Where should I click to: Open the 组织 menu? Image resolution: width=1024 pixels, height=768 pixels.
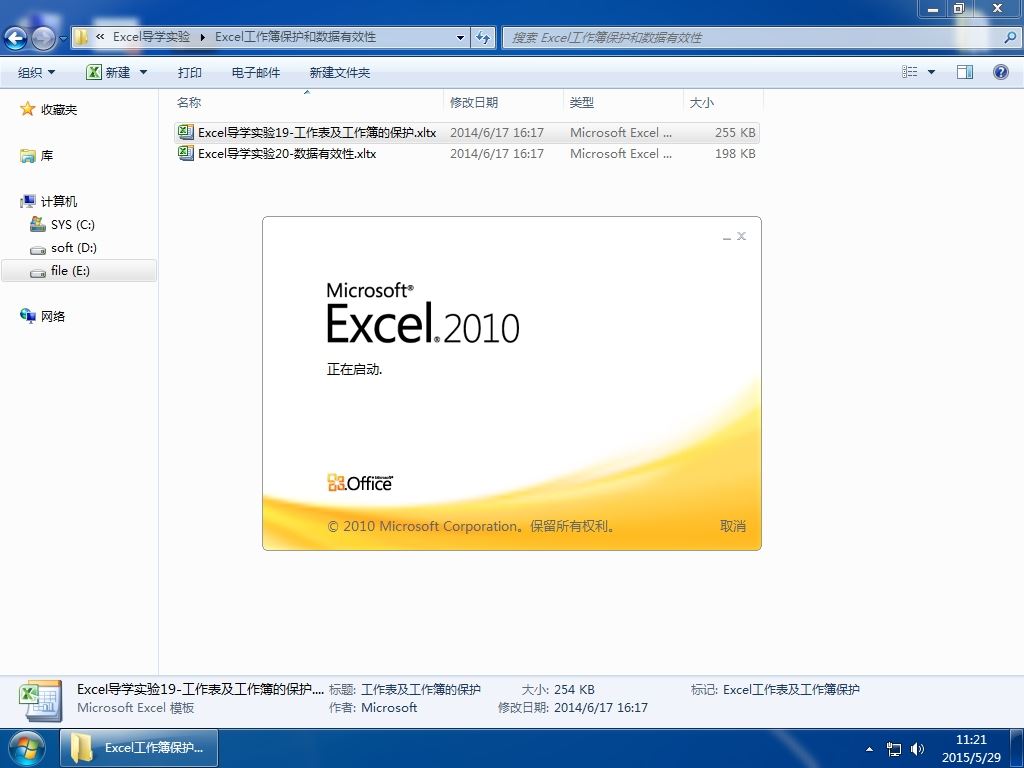point(37,72)
